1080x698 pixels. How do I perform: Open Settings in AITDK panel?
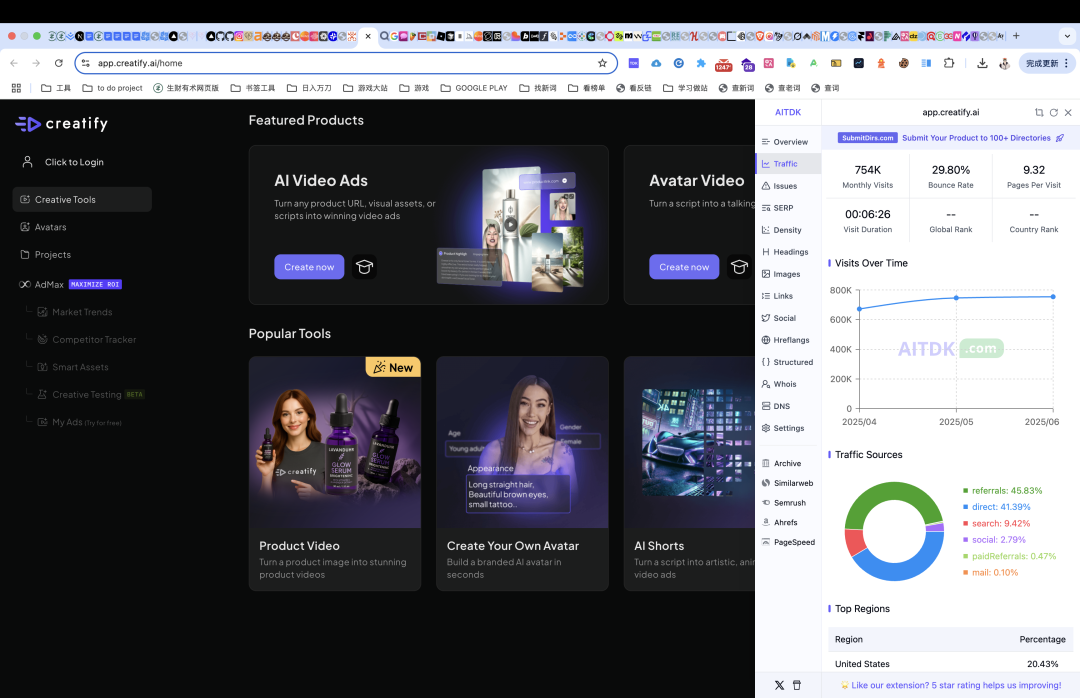click(788, 429)
